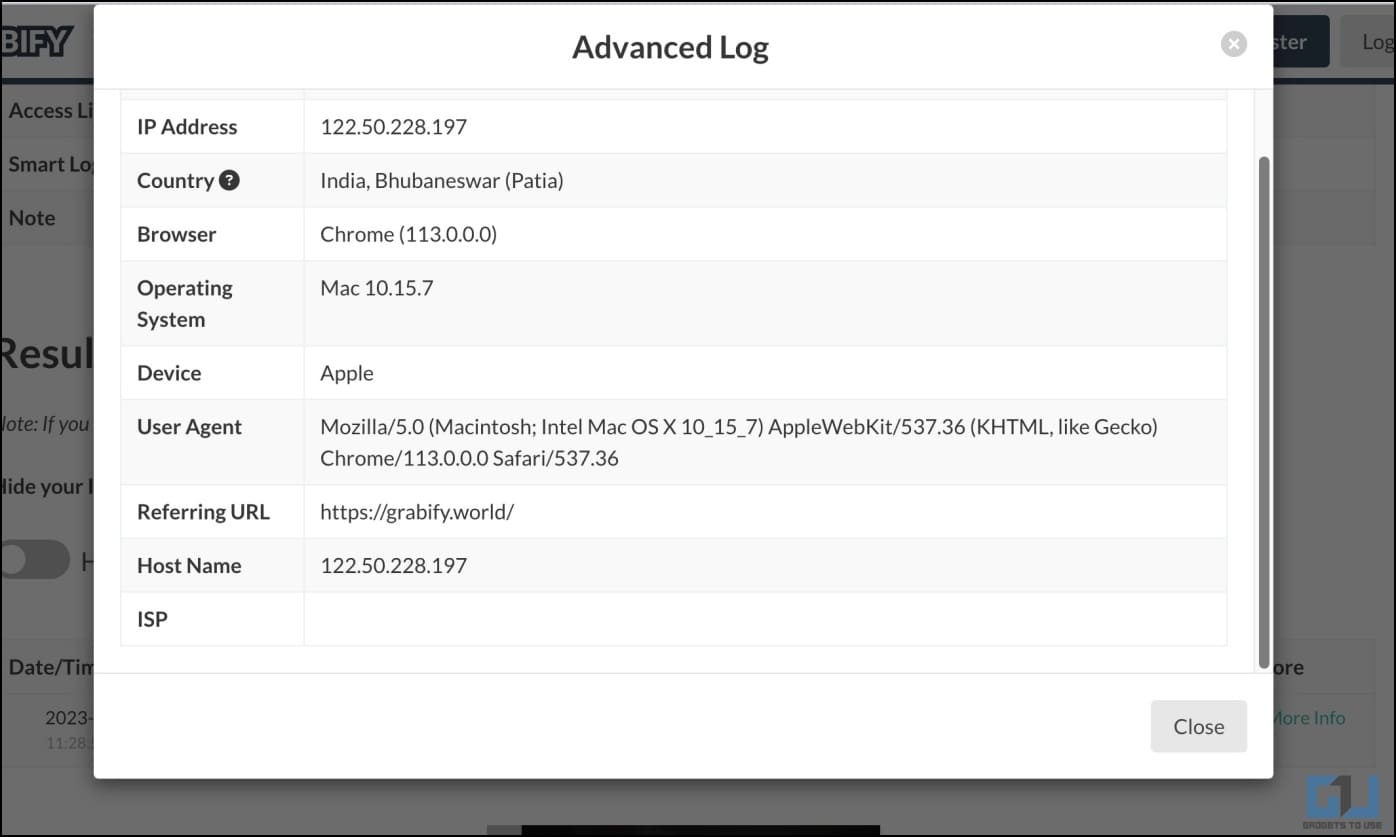The height and width of the screenshot is (837, 1396).
Task: Click the ISP row label
Action: pos(152,620)
